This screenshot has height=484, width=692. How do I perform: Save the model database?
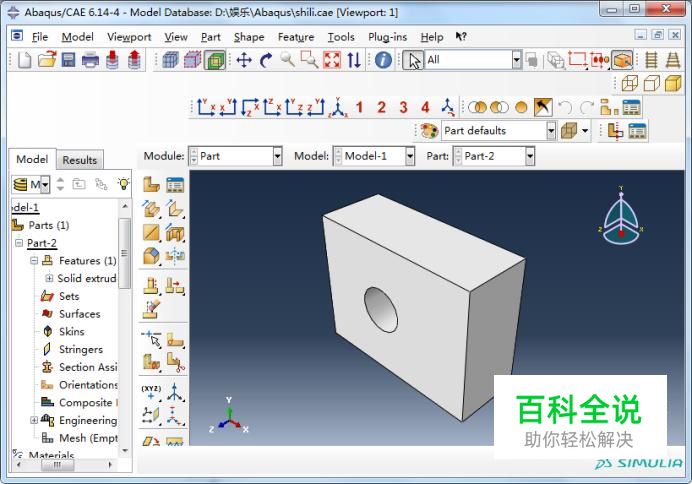pyautogui.click(x=68, y=60)
